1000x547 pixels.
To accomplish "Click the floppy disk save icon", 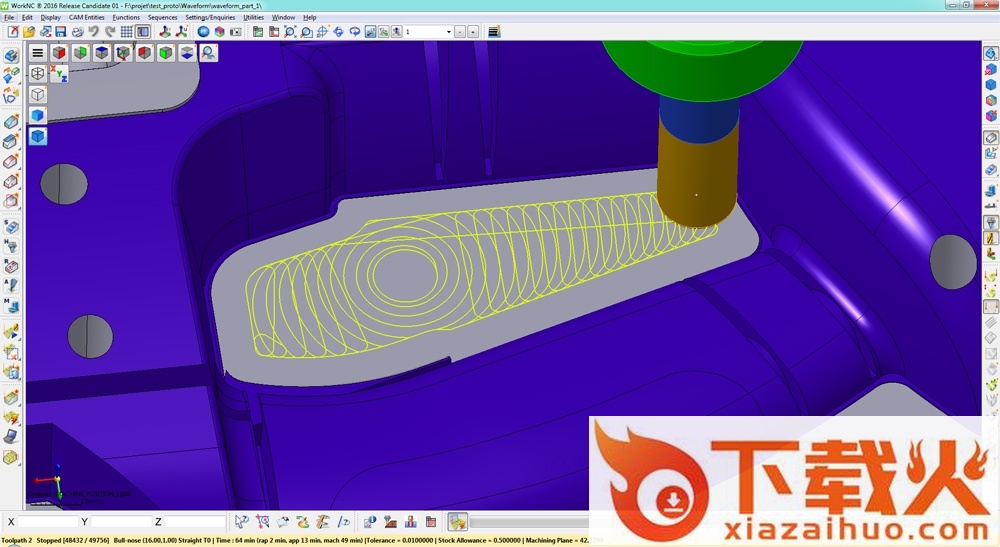I will click(x=61, y=31).
